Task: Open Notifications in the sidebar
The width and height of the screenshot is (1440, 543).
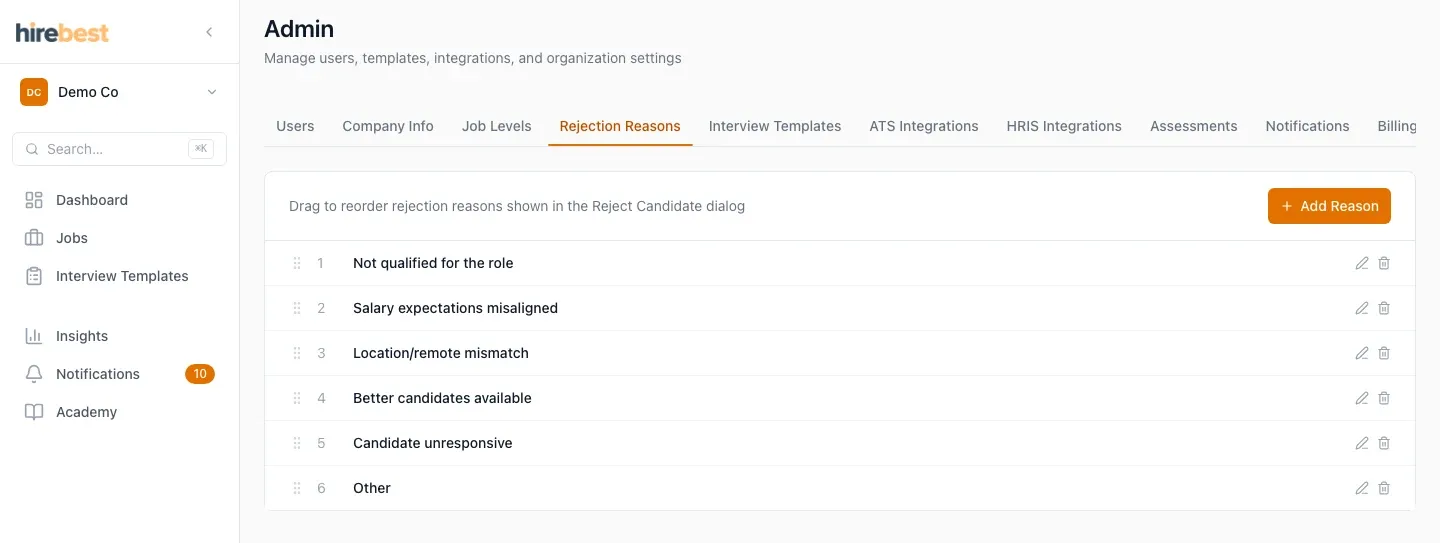Action: [x=119, y=374]
